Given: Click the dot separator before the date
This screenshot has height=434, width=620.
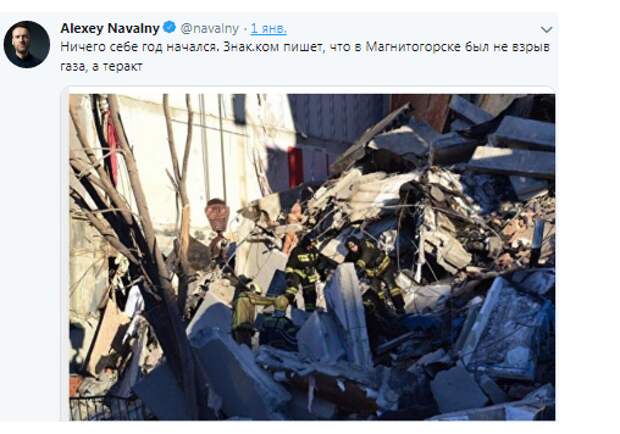Looking at the screenshot, I should click(245, 29).
